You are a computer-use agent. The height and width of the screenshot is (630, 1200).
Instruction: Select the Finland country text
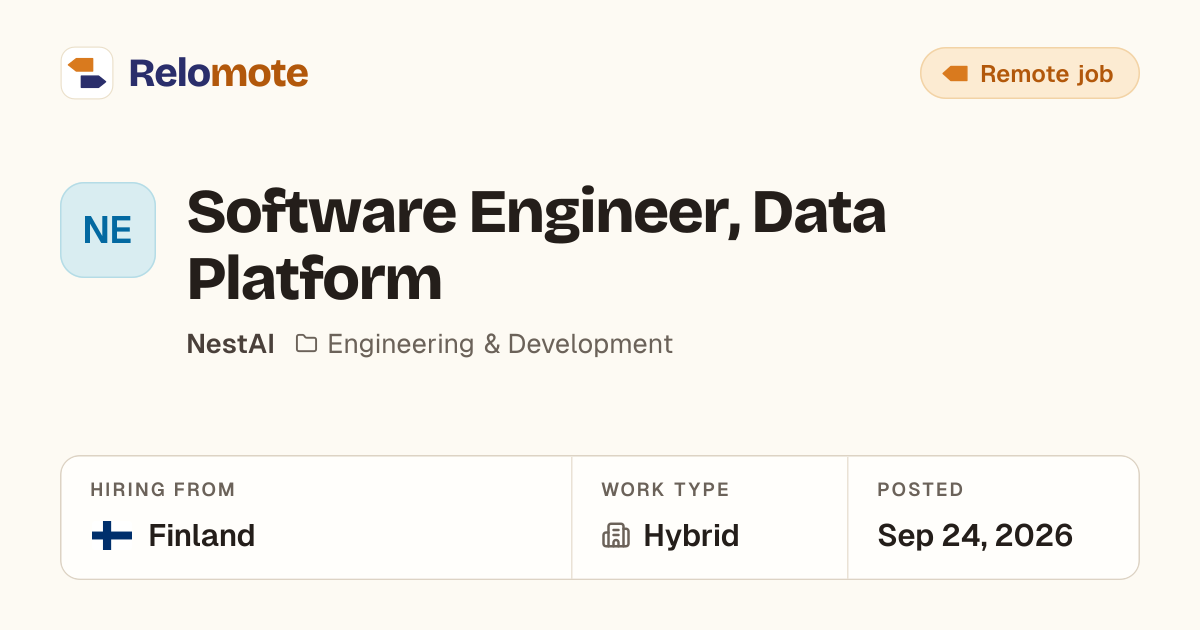coord(202,536)
